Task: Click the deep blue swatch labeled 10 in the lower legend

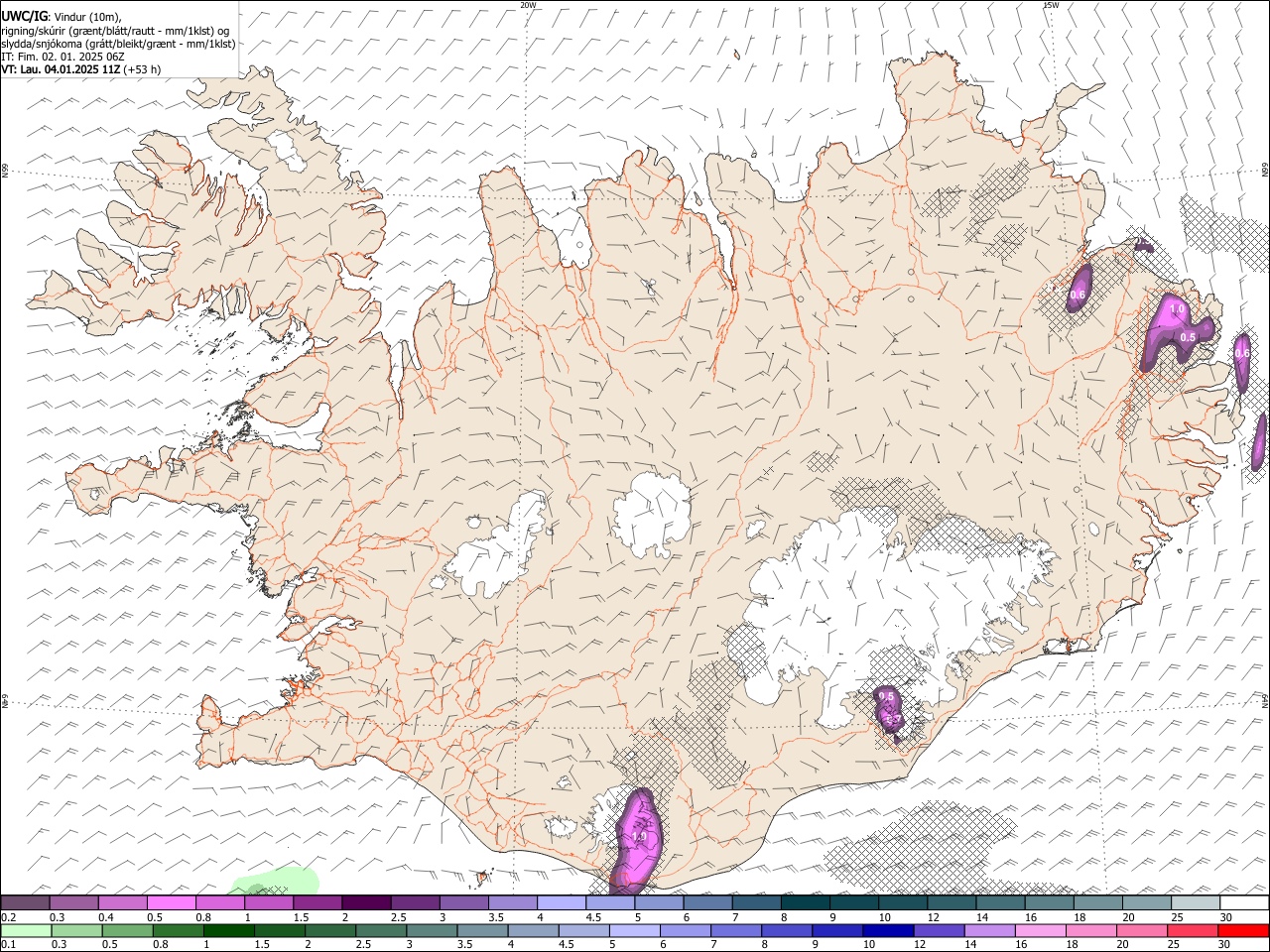Action: 888,930
